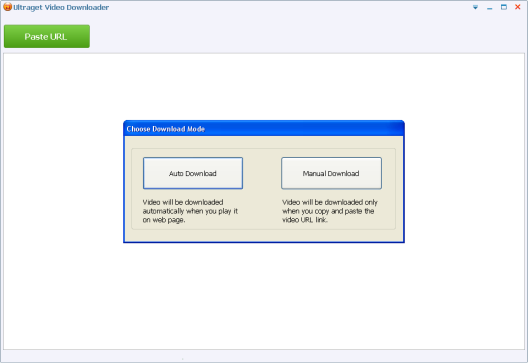Open the title bar dropdown arrow menu
Screen dimensions: 528x363
[475, 7]
